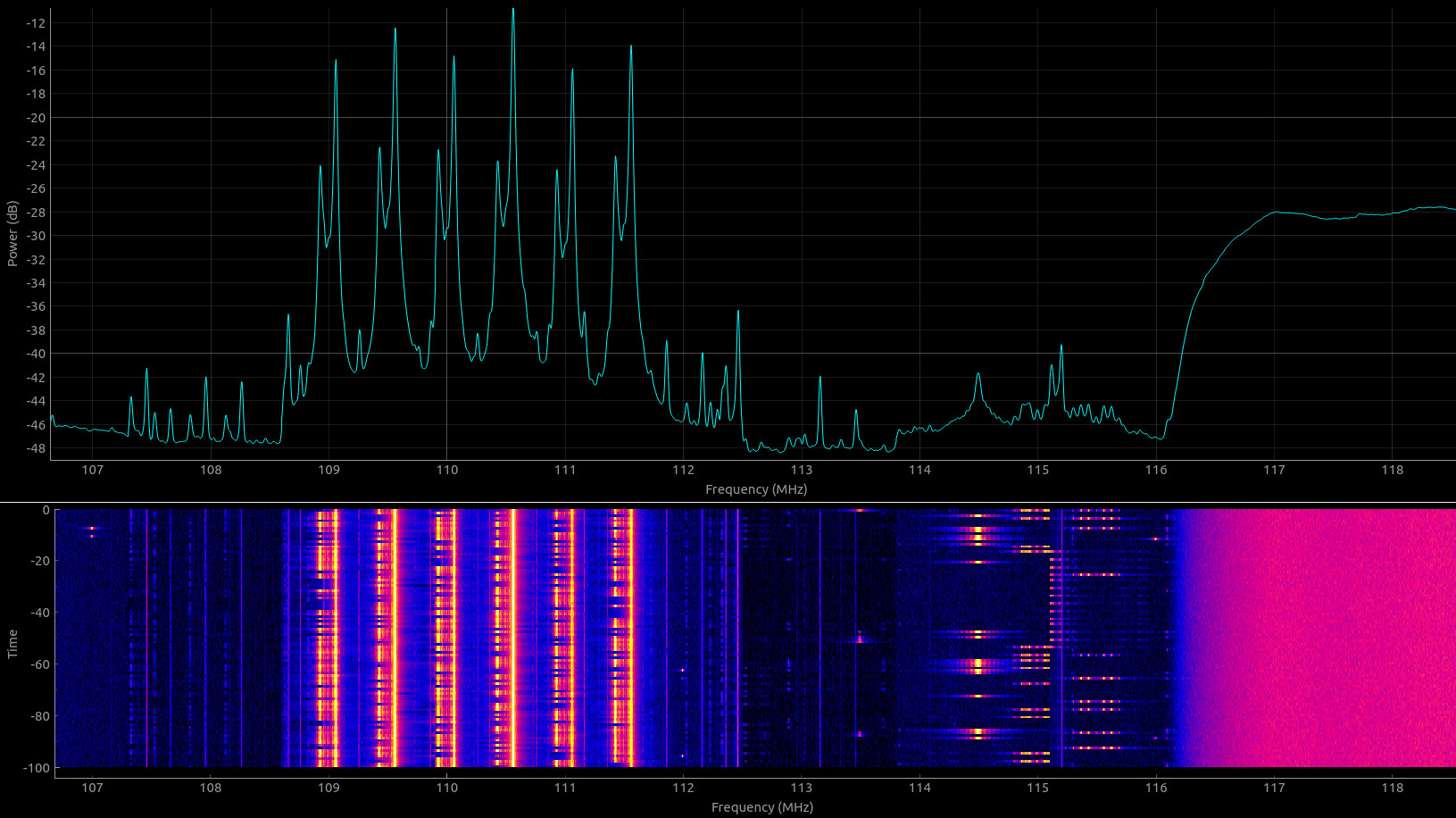The width and height of the screenshot is (1456, 818).
Task: Click the -20 tick on the power axis
Action: (x=37, y=118)
